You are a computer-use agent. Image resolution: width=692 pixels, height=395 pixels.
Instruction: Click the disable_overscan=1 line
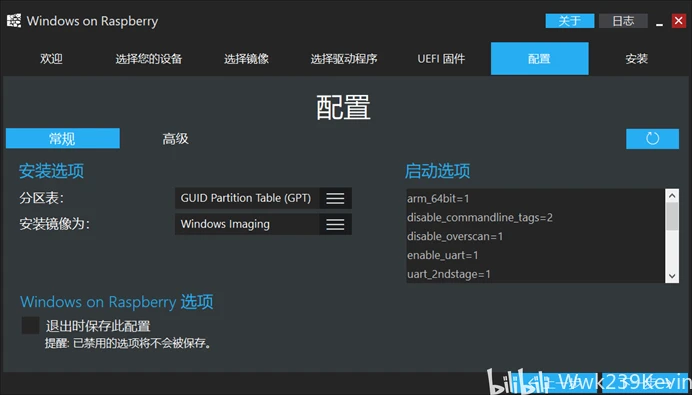point(455,237)
